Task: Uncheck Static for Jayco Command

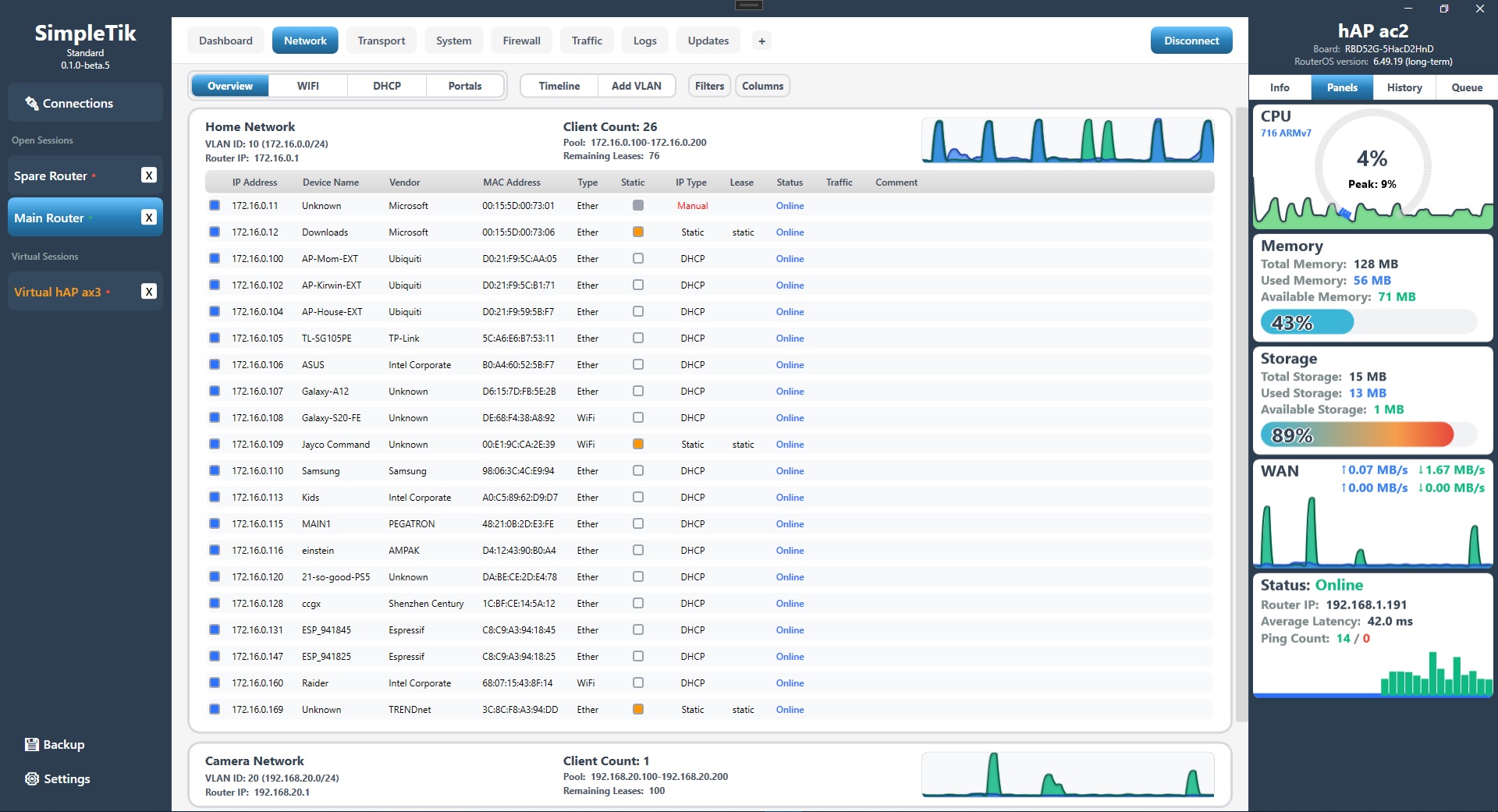Action: click(638, 444)
